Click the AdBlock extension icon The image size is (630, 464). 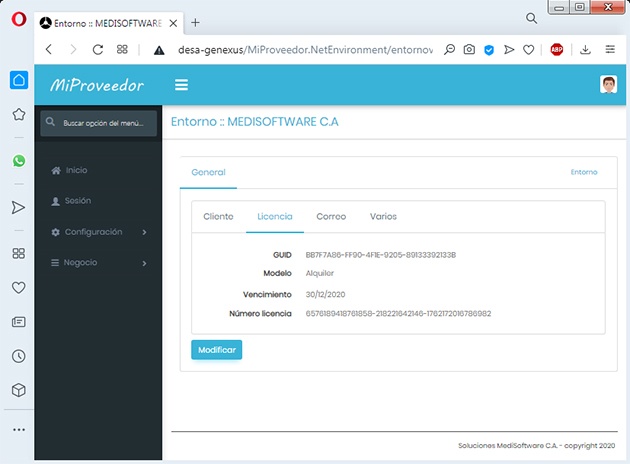557,49
